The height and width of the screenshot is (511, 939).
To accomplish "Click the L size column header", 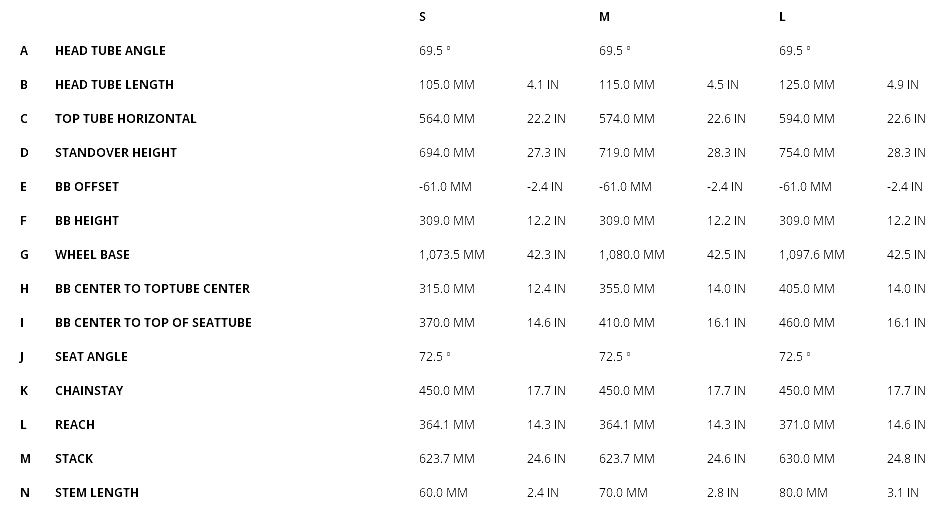I will tap(782, 16).
